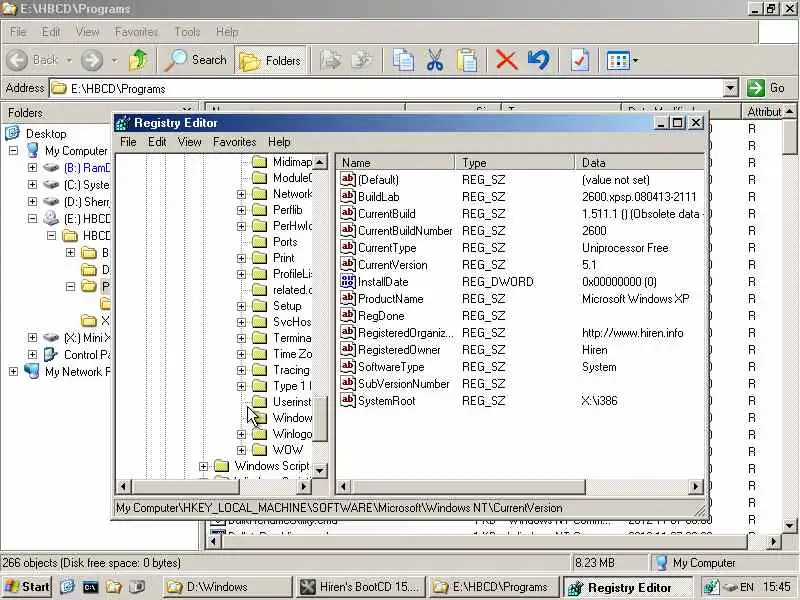Click registry values pane horizontal scroll right arrow
Viewport: 800px width, 600px height.
[695, 487]
